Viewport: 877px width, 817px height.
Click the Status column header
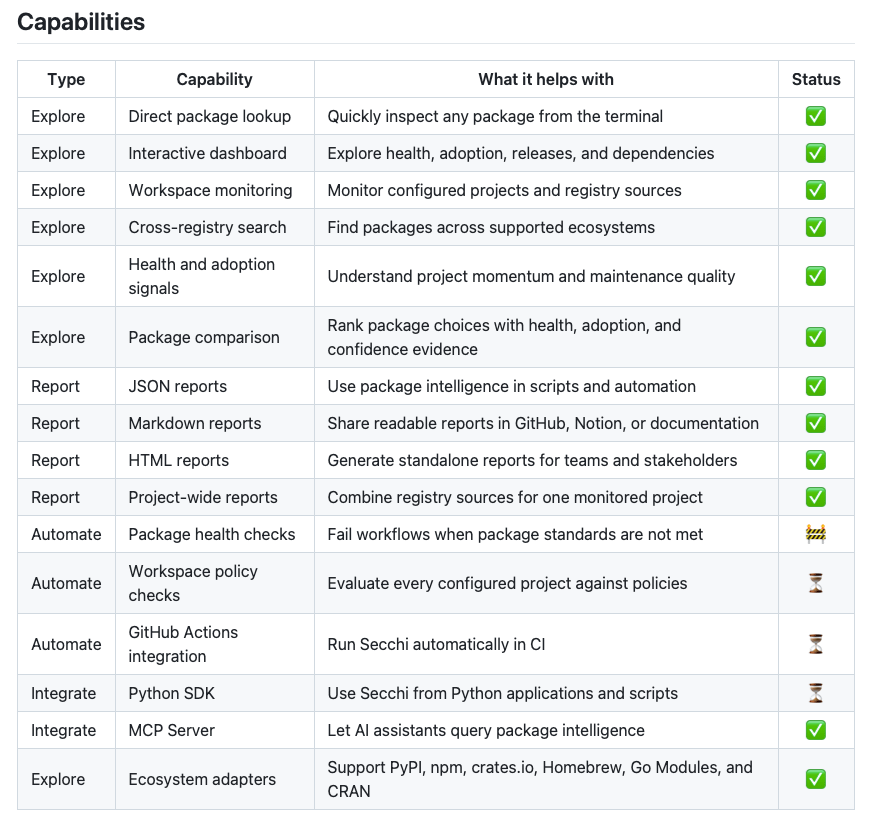816,79
